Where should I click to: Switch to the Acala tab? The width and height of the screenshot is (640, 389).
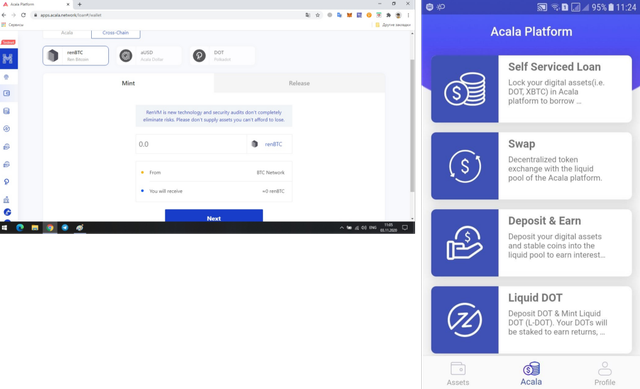[67, 33]
